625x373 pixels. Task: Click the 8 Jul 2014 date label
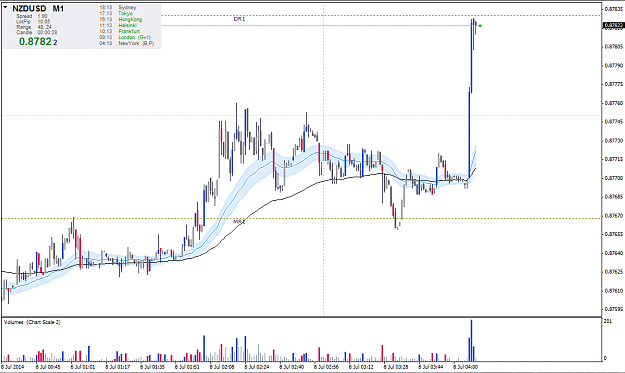(x=12, y=367)
